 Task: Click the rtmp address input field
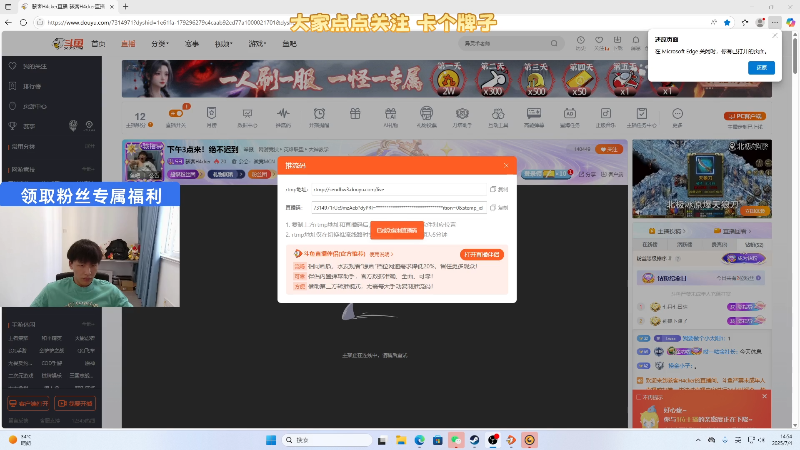point(399,189)
